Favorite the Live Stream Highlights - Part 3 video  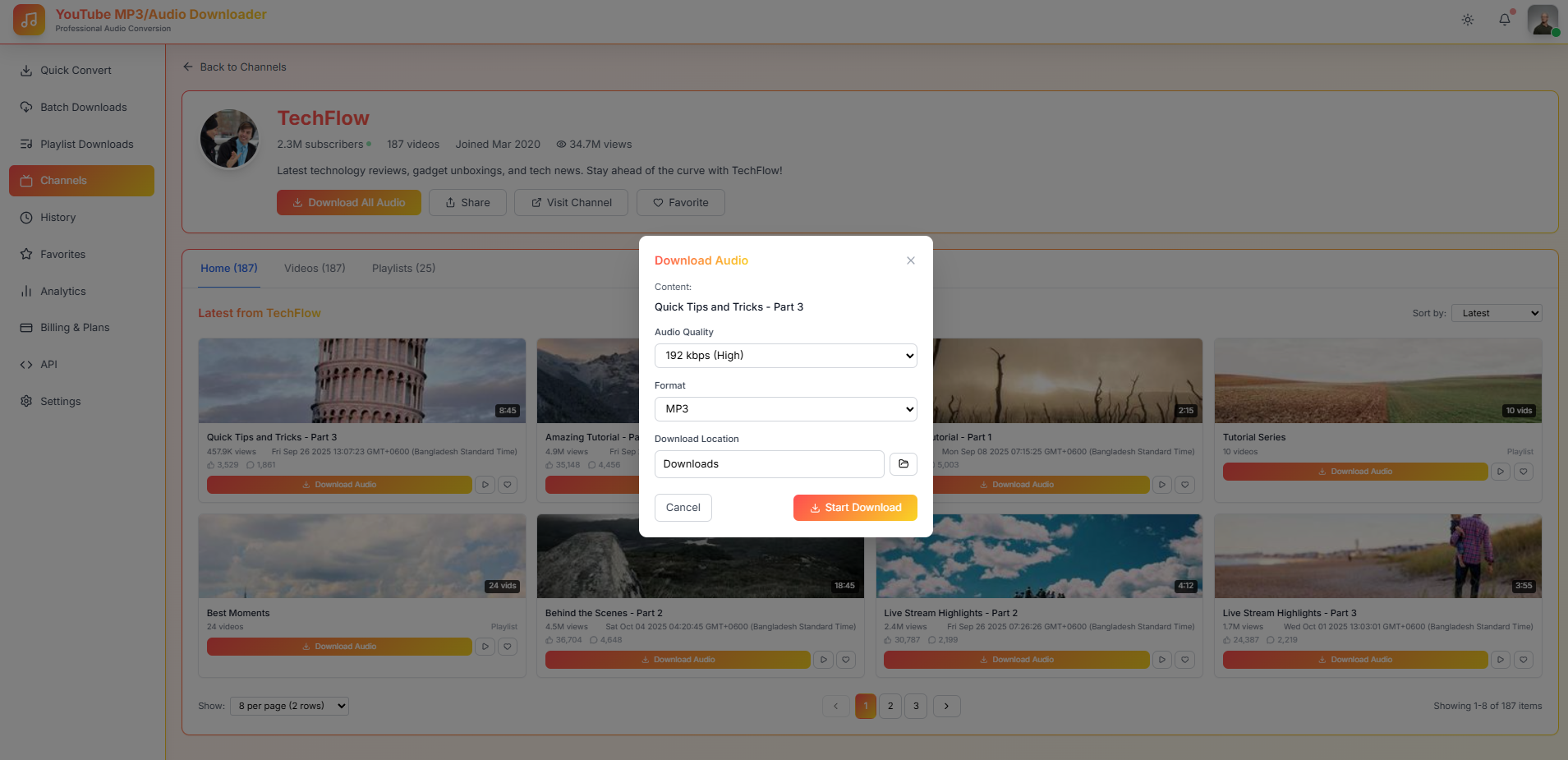(1524, 660)
